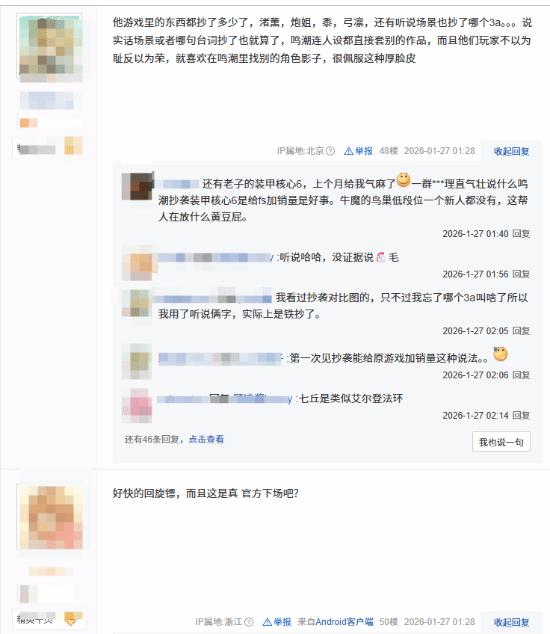Image resolution: width=550 pixels, height=634 pixels.
Task: Reply to the comment dated 02:14
Action: (x=521, y=415)
